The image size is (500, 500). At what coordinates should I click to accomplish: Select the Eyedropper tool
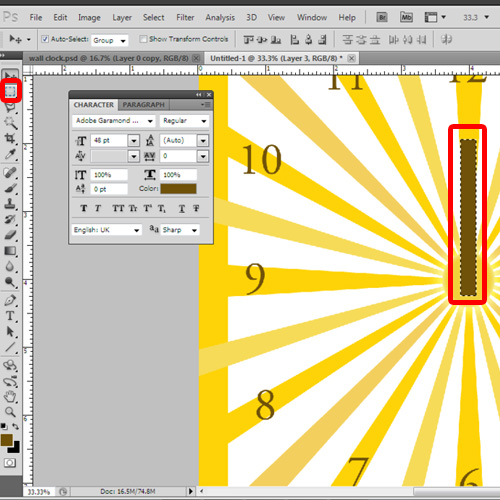(x=10, y=154)
